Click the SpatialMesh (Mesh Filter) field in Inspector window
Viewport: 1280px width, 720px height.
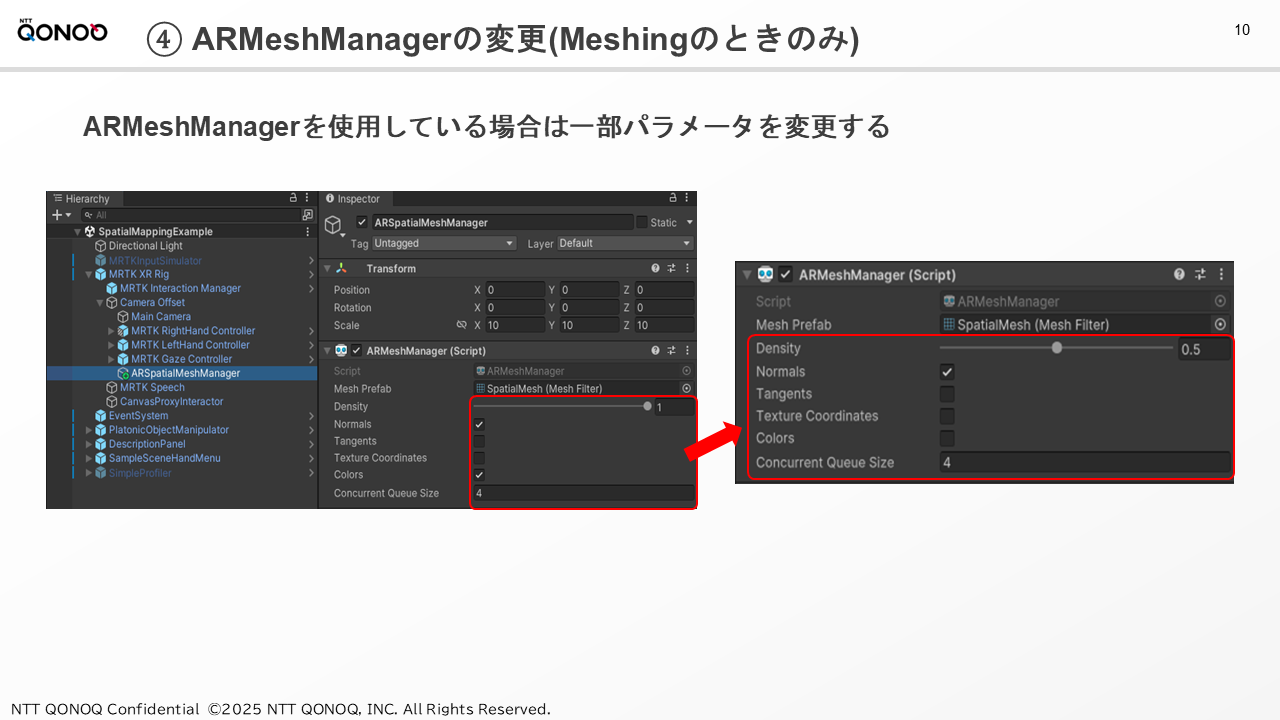577,388
